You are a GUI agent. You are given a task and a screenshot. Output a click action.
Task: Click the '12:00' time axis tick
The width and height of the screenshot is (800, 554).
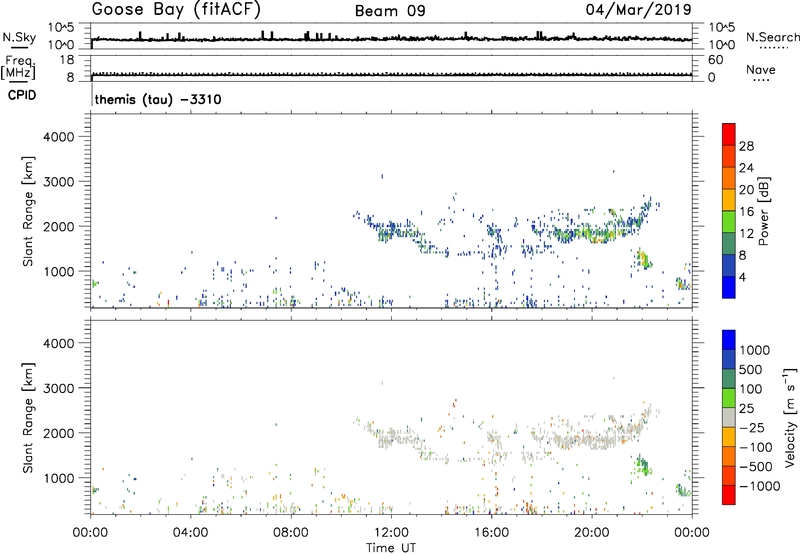[x=391, y=533]
